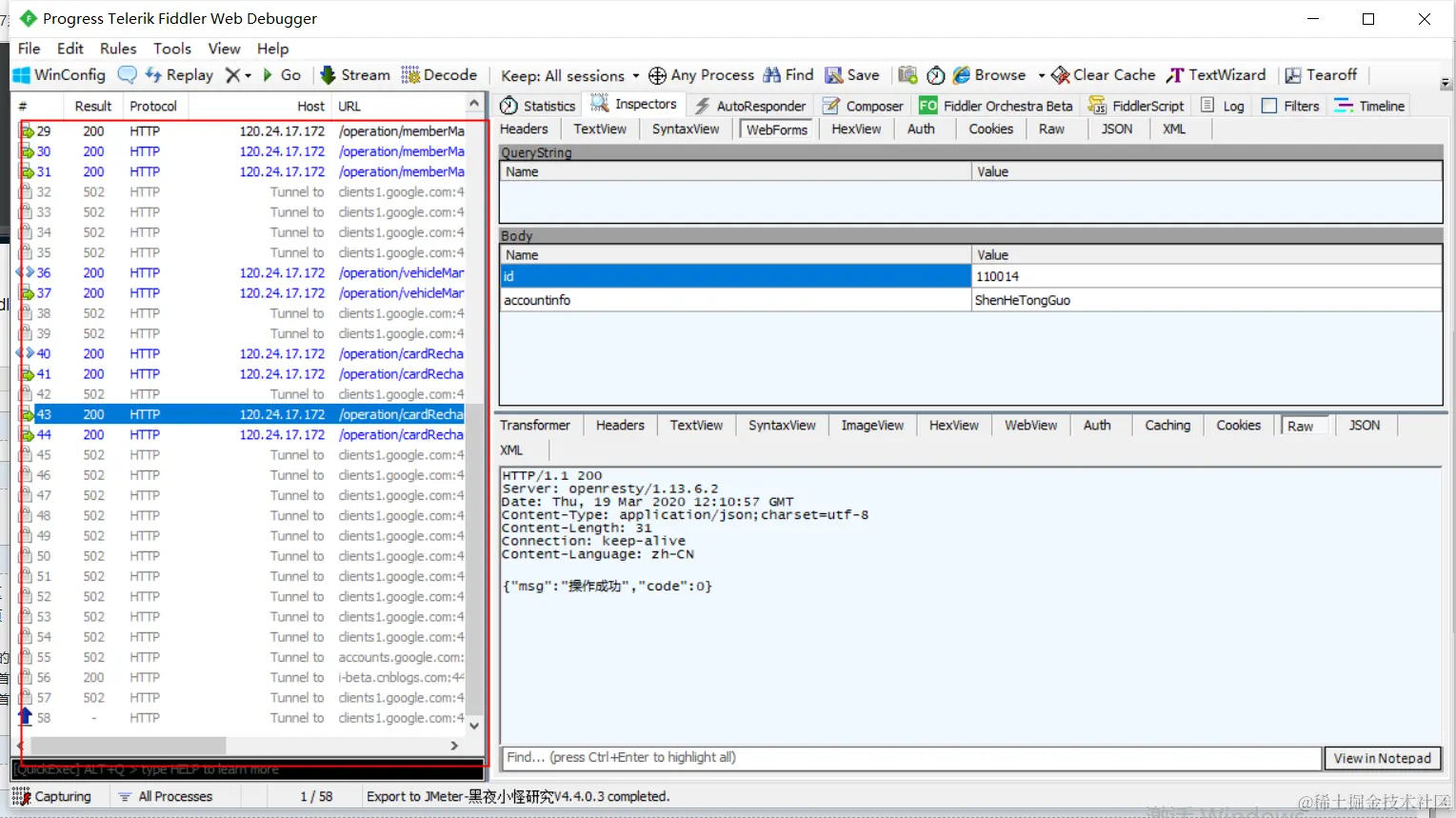This screenshot has width=1456, height=818.
Task: Toggle Capturing in the status bar
Action: tap(52, 797)
